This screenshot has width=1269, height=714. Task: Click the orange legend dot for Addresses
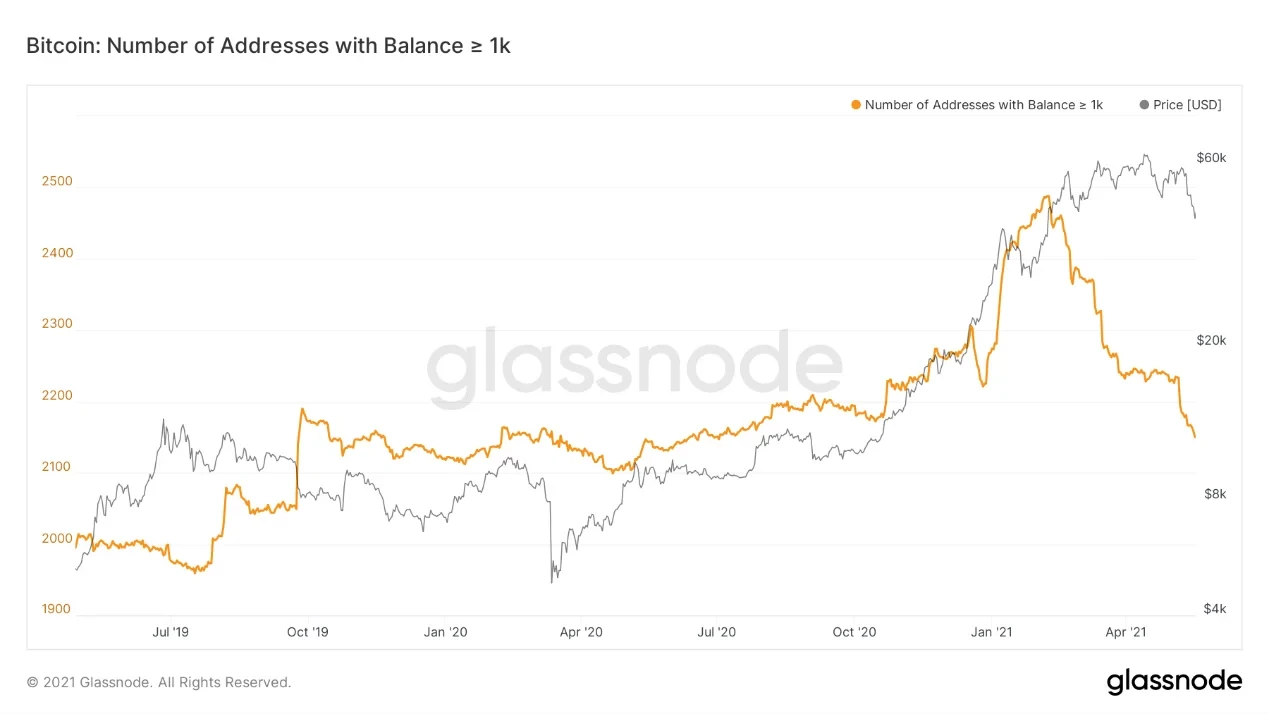coord(855,105)
